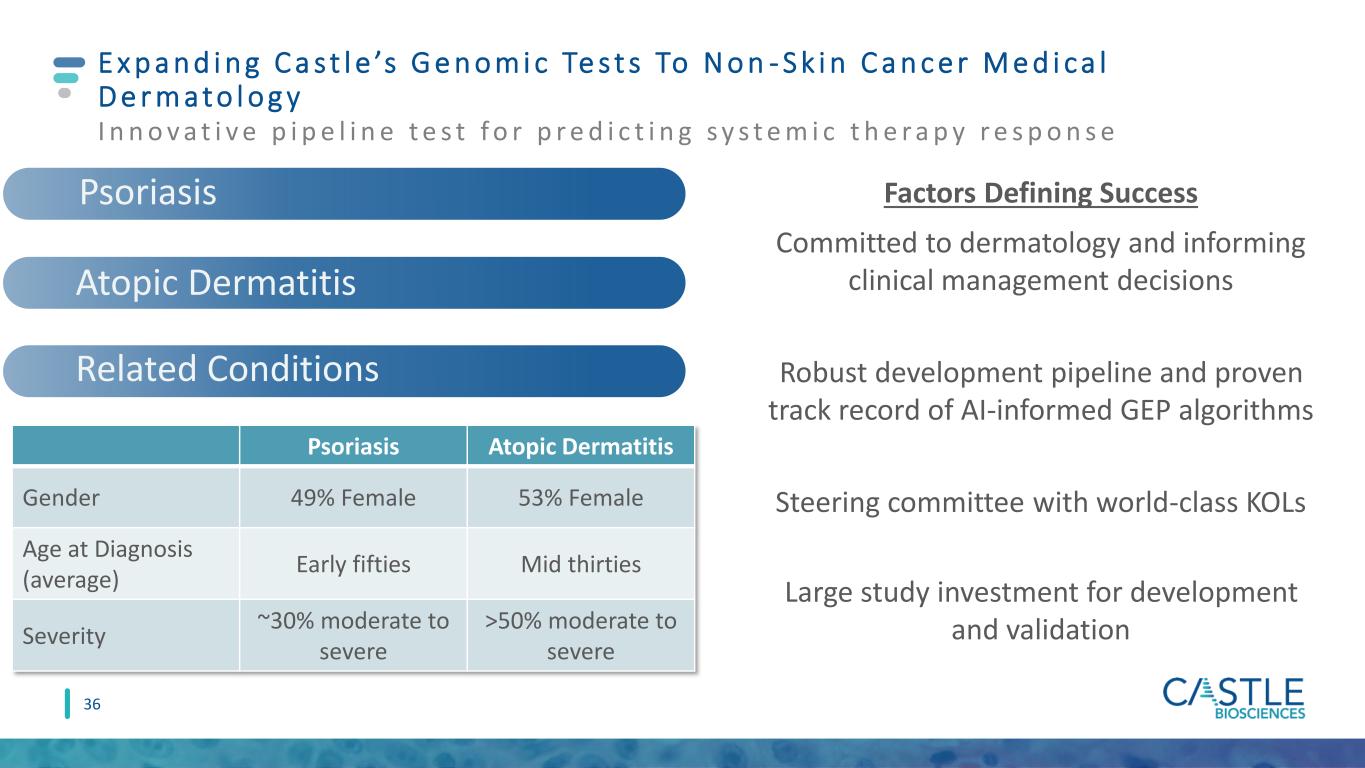Click the 49% Female cell
Viewport: 1365px width, 768px height.
coord(353,497)
